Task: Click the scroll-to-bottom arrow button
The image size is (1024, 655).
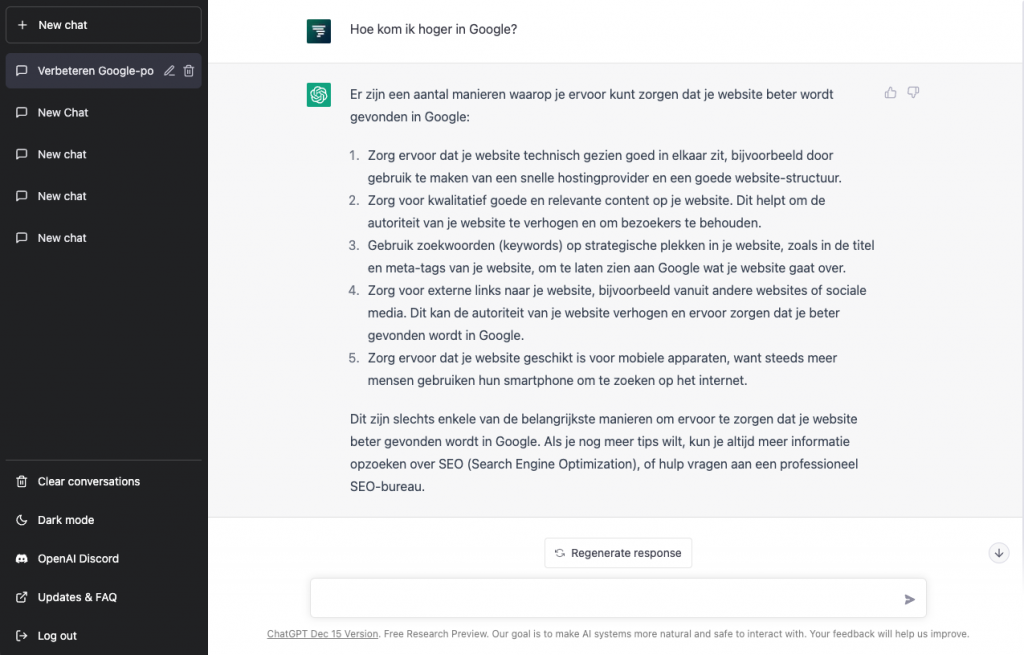Action: (x=999, y=553)
